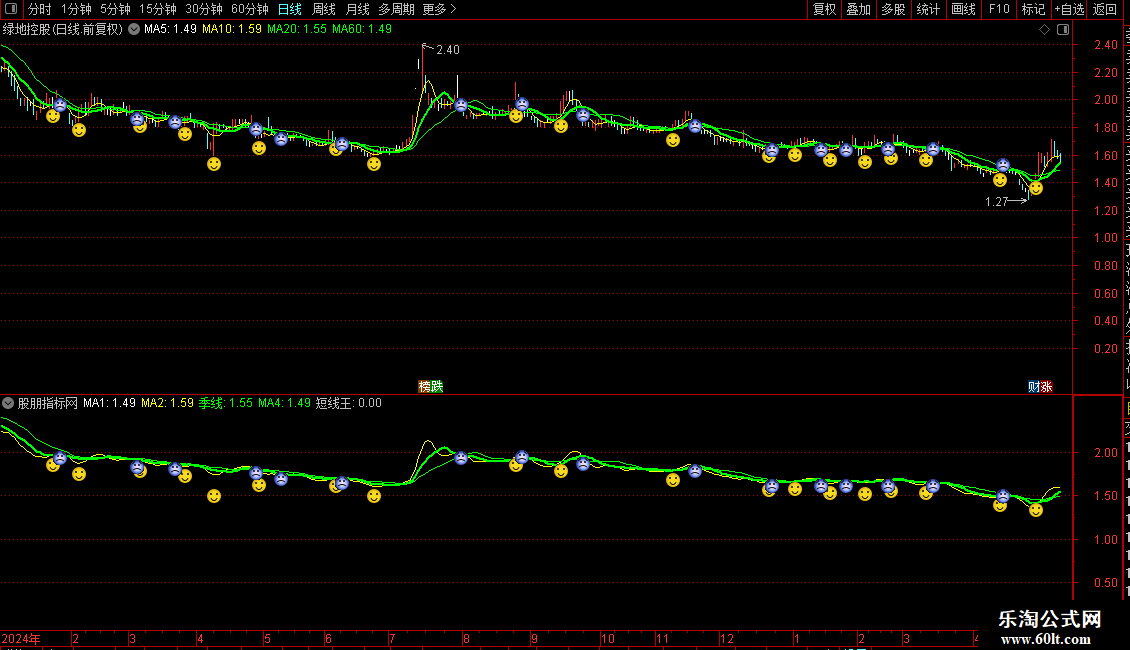Open the 多股 multi-stock view
This screenshot has width=1130, height=650.
(893, 9)
